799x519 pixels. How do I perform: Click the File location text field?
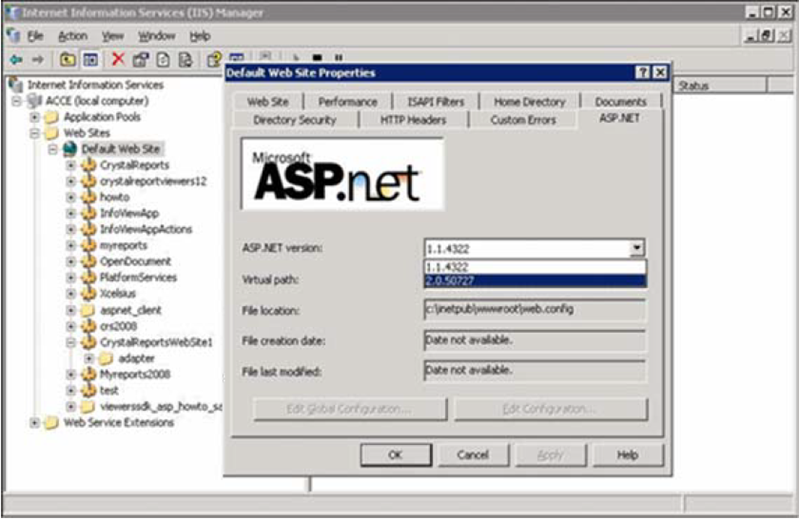(534, 310)
